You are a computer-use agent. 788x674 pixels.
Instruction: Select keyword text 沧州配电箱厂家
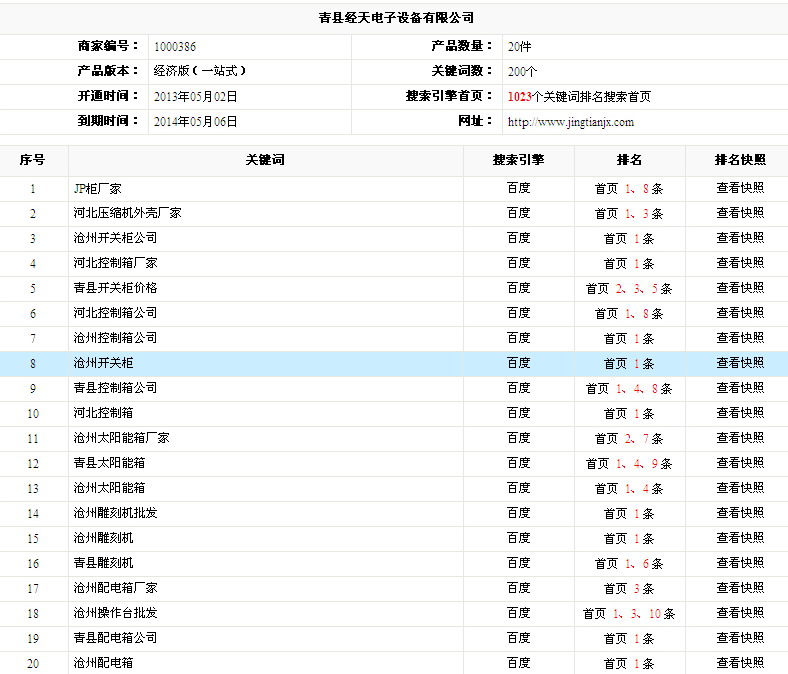115,588
